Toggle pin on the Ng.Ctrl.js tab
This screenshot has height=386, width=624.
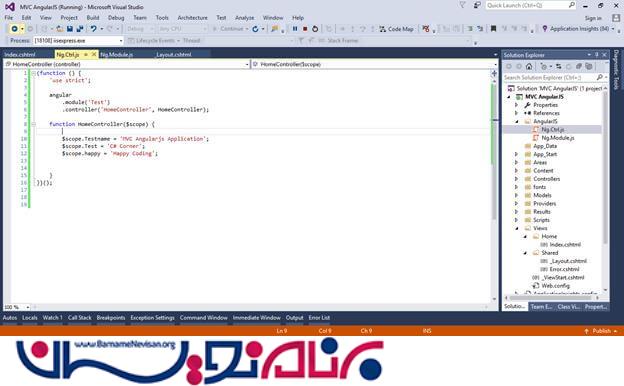coord(86,55)
